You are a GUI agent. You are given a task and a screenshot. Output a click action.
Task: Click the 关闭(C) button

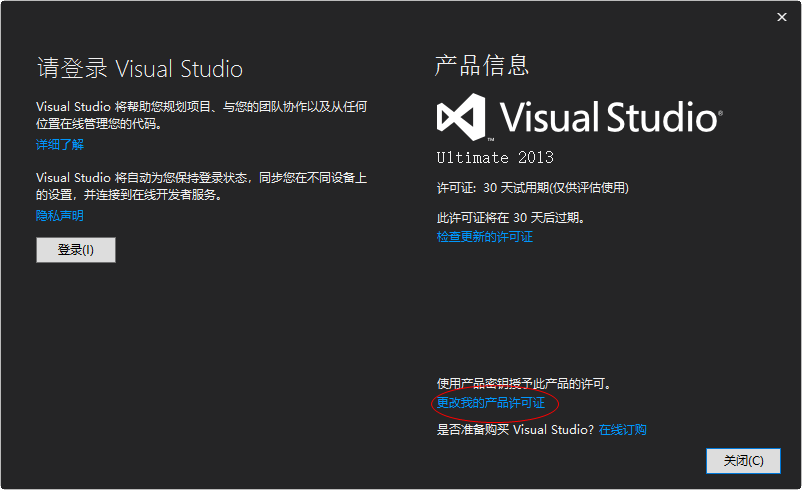(x=743, y=460)
